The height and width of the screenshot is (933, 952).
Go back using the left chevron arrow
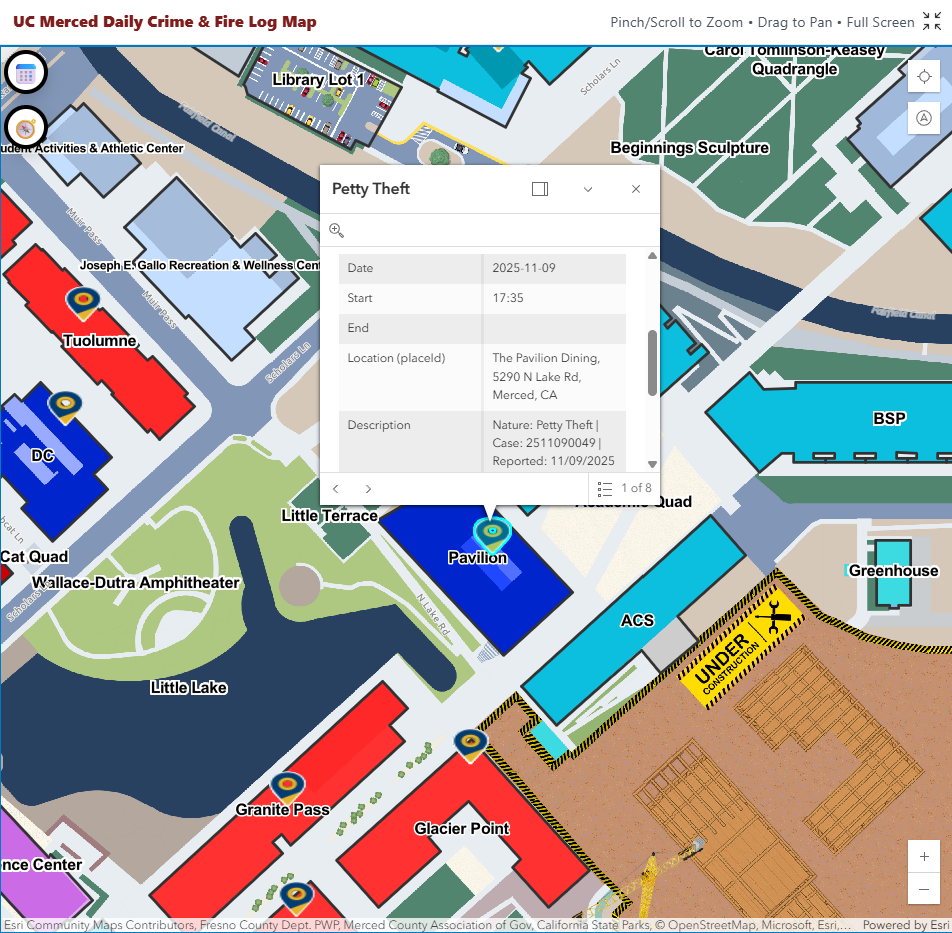335,489
